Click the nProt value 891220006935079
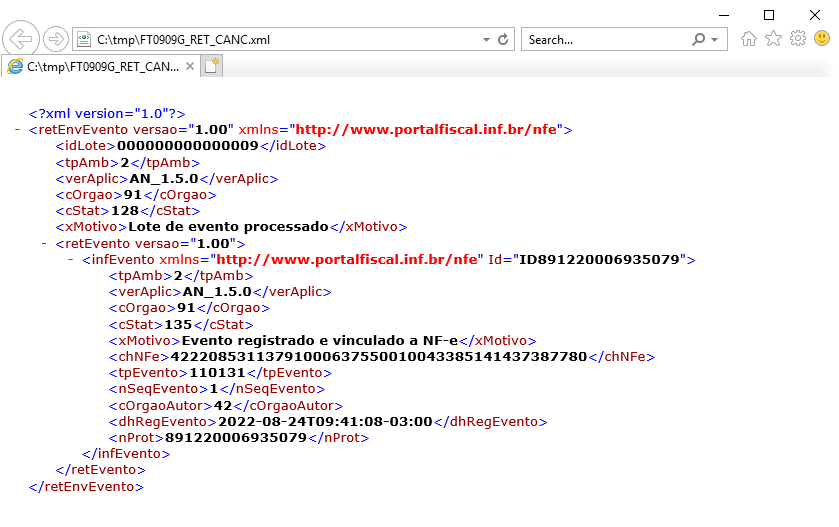This screenshot has height=527, width=839. point(236,438)
